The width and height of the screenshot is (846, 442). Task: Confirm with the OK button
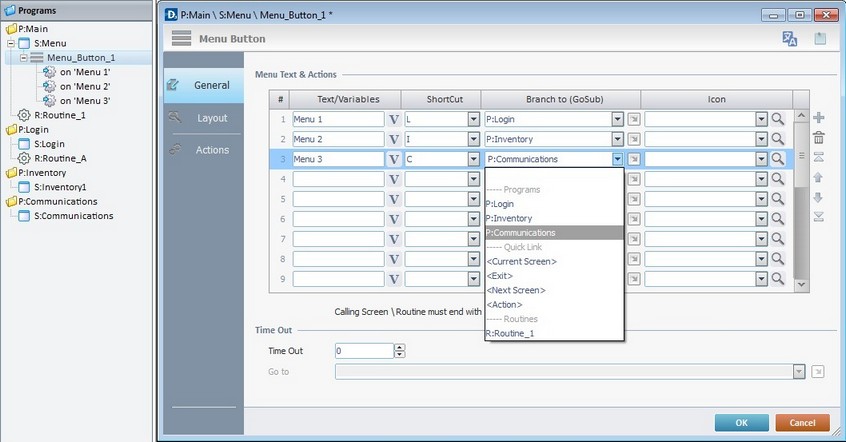coord(742,423)
